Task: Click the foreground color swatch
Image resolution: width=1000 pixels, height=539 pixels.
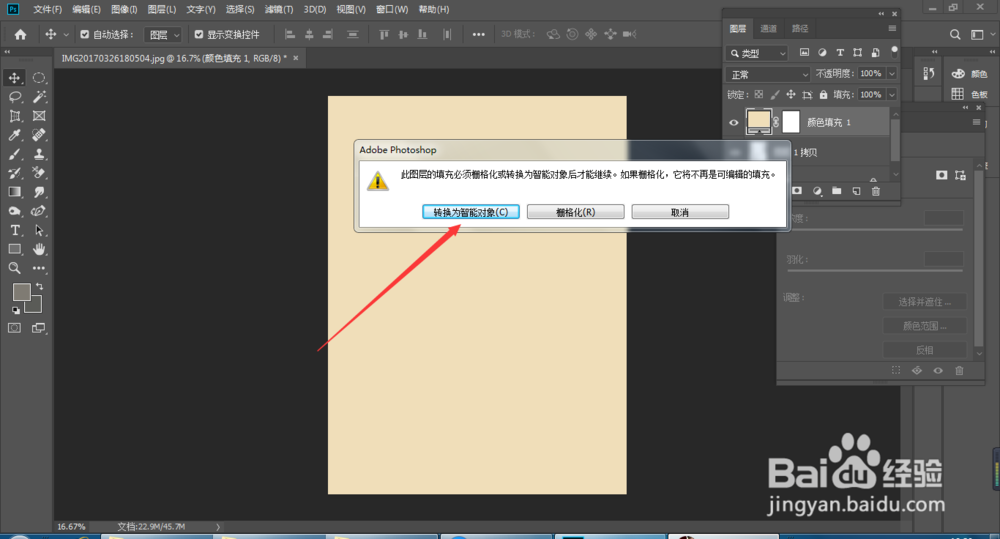Action: click(21, 292)
